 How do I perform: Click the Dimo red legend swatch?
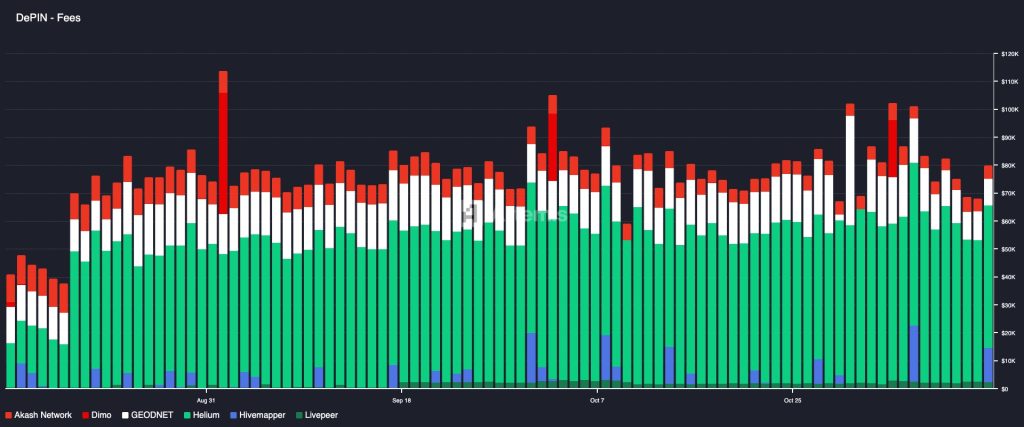pyautogui.click(x=87, y=414)
